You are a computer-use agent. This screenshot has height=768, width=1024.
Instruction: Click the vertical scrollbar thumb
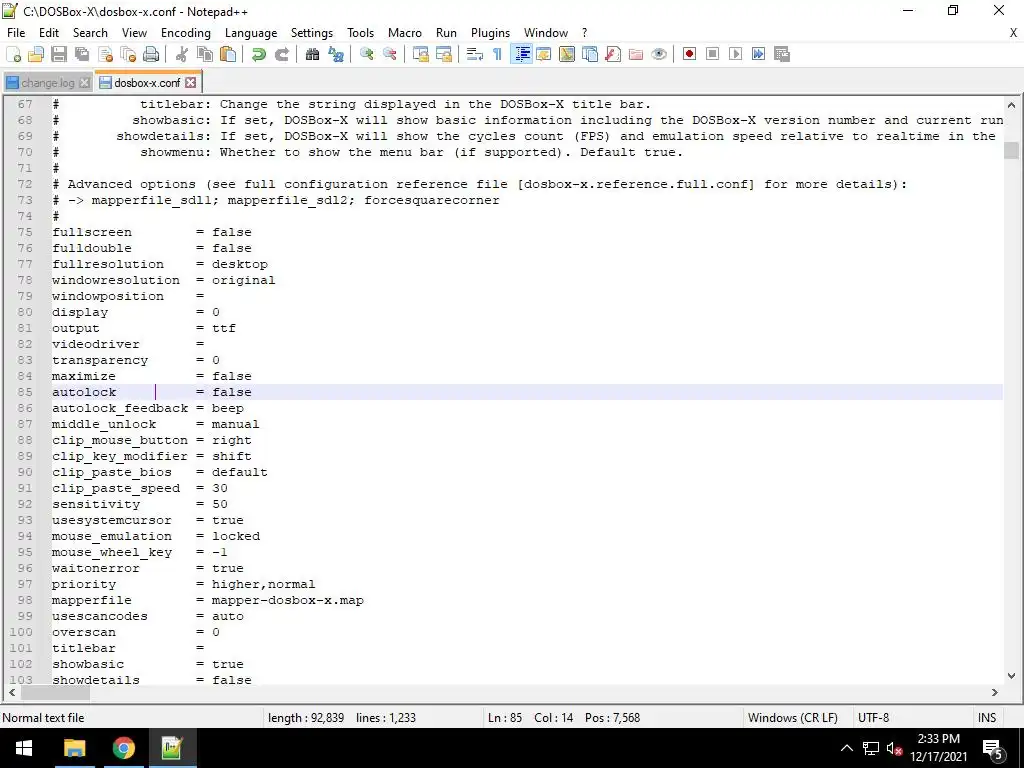1012,150
